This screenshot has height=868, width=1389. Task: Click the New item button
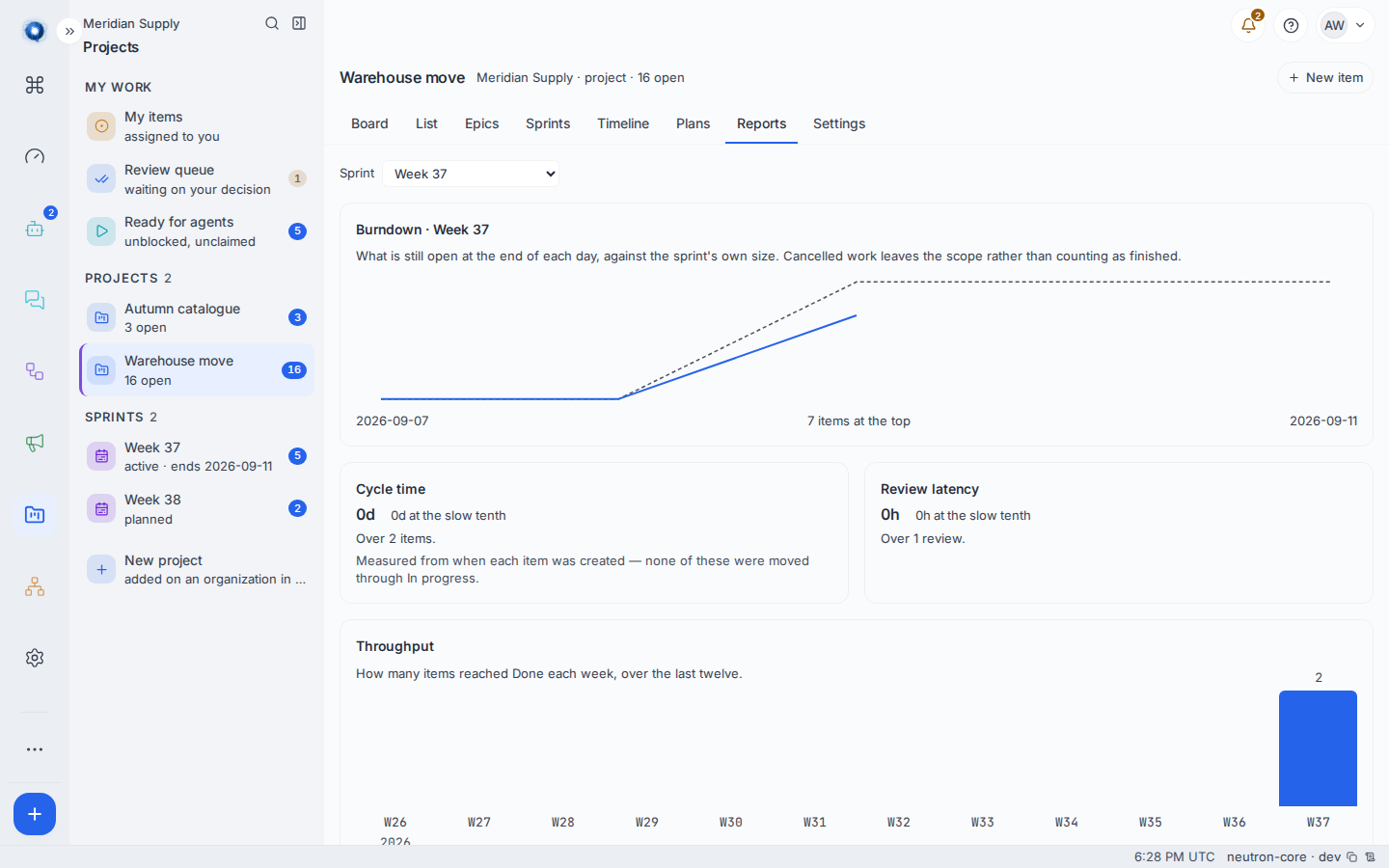pos(1325,77)
